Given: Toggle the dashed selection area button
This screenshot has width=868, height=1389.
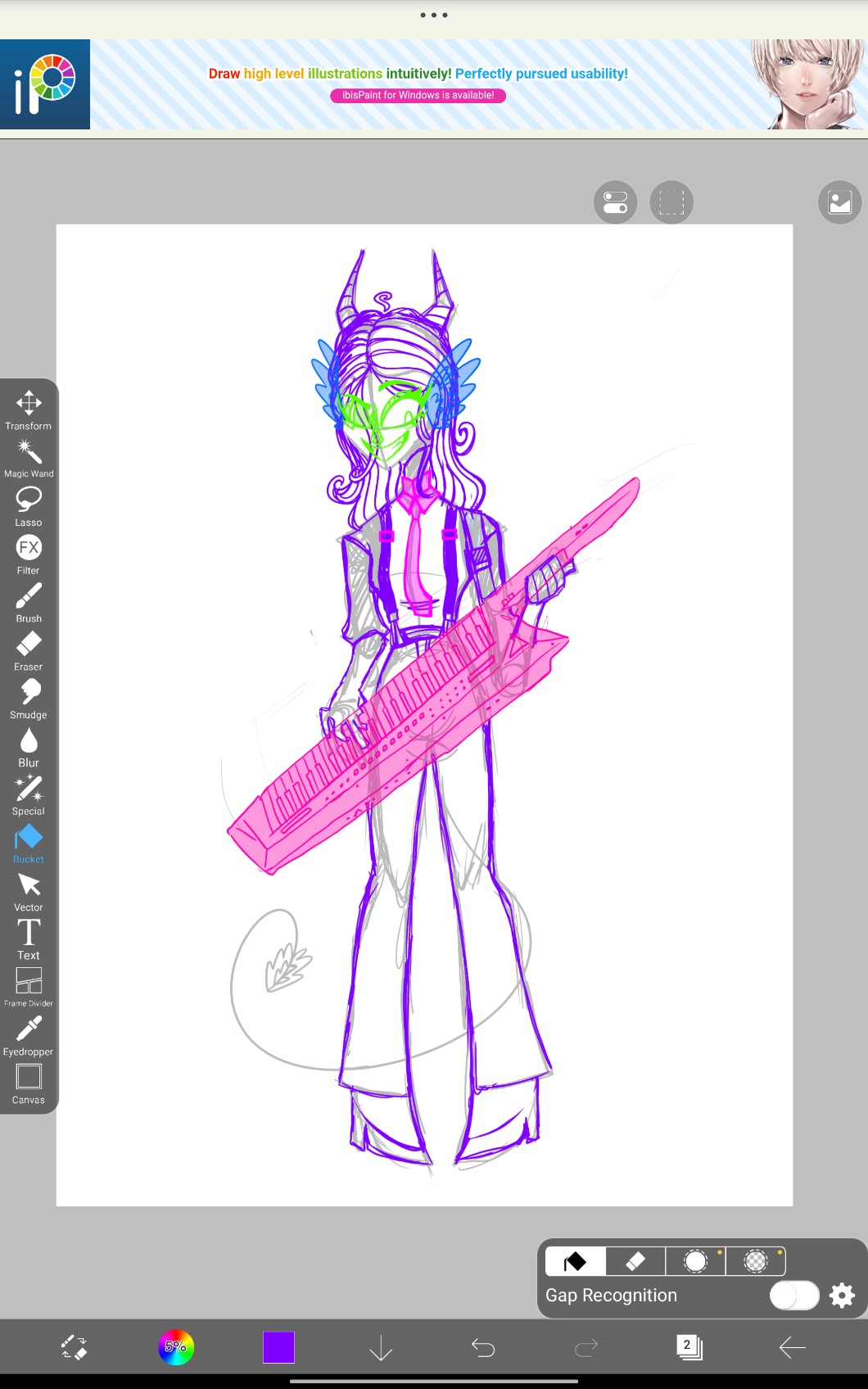Looking at the screenshot, I should coord(671,202).
